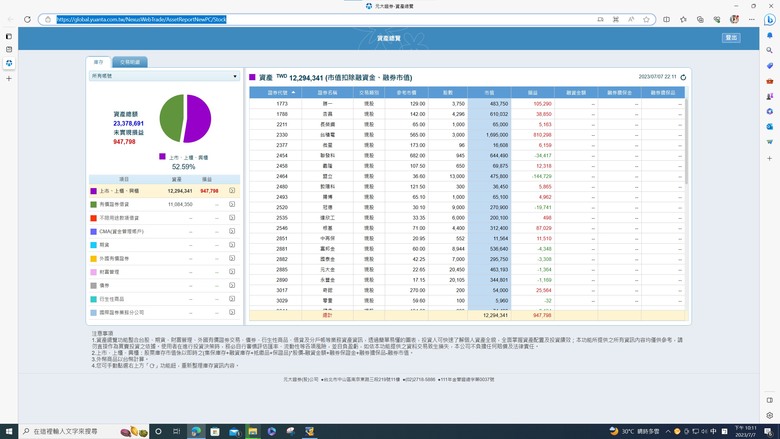Add a new vertical tab with plus
780x439 pixels.
pos(8,79)
